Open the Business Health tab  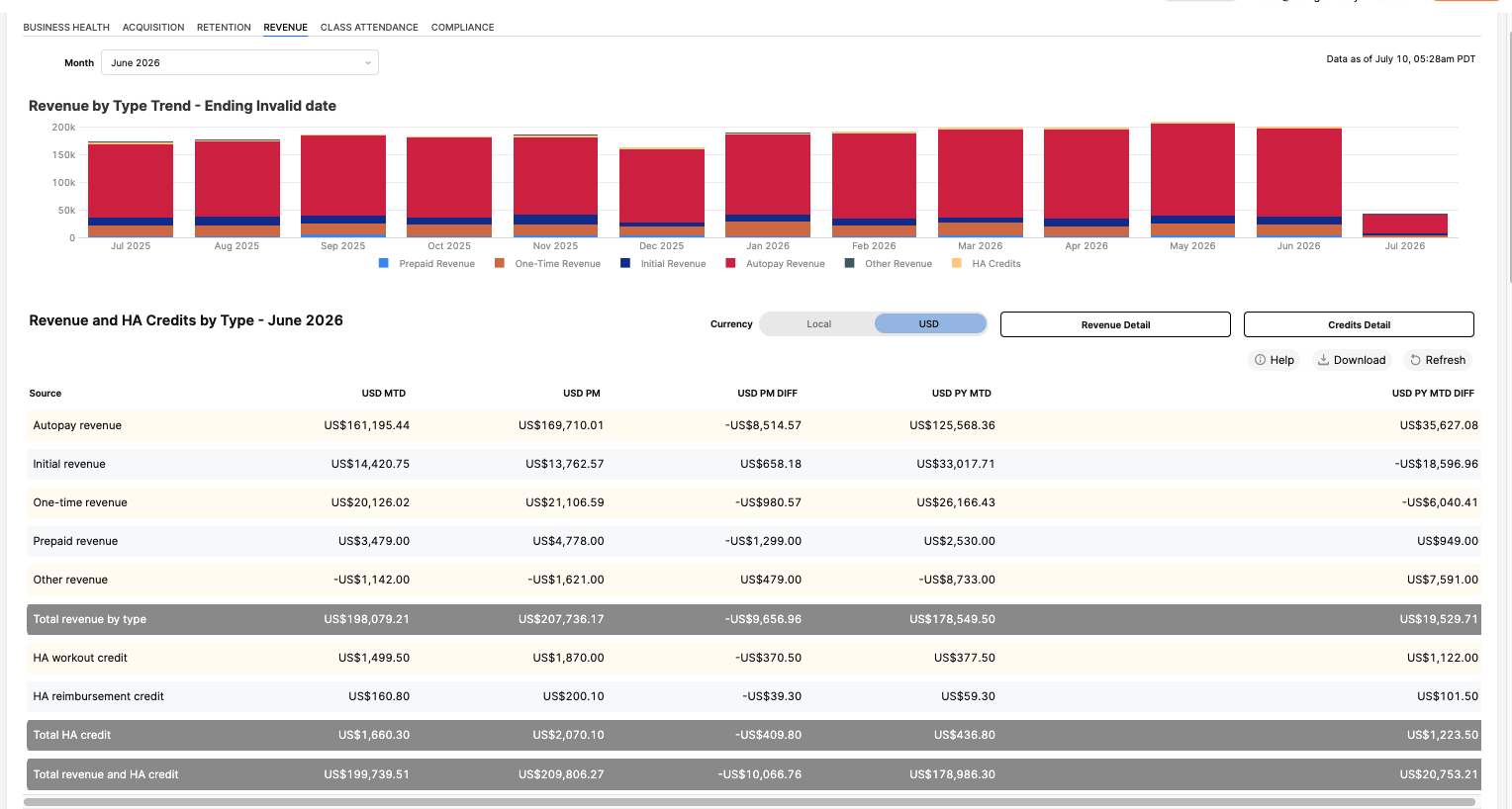[66, 28]
